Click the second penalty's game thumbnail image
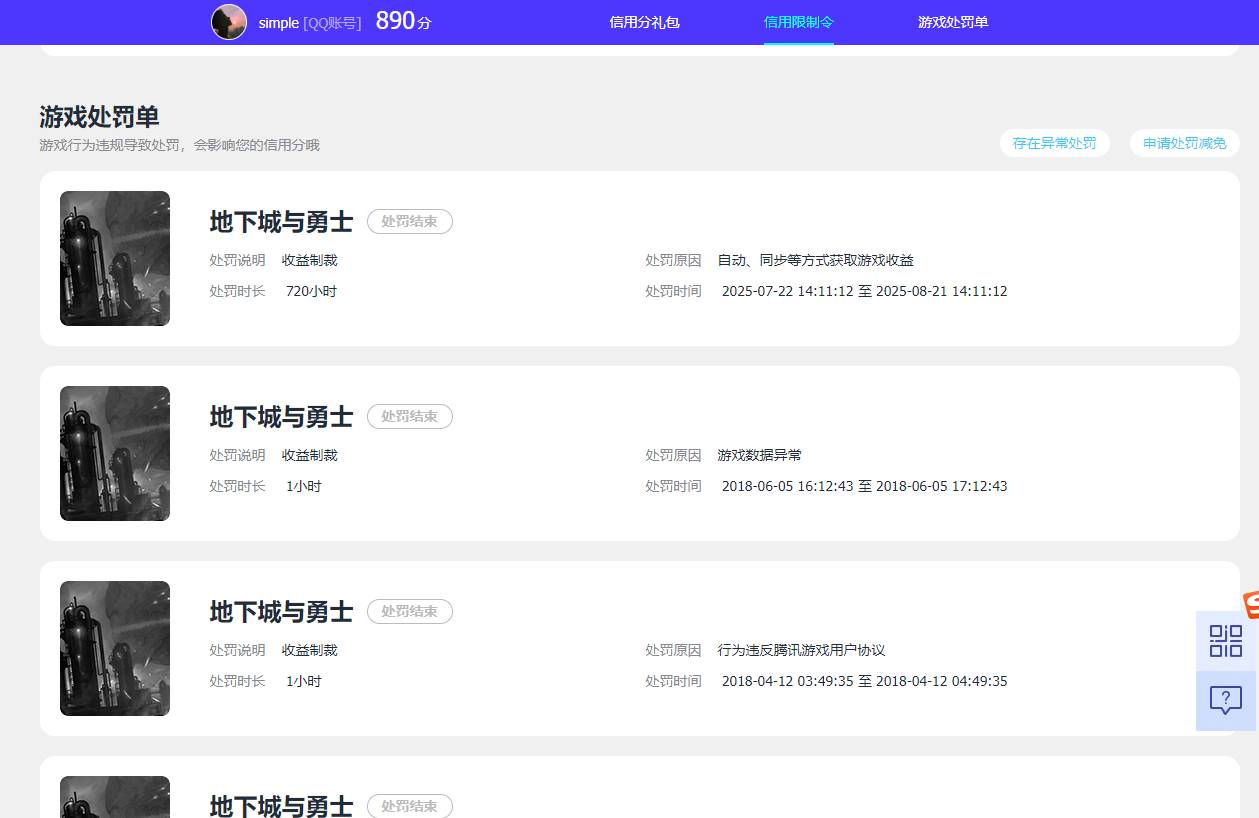The height and width of the screenshot is (818, 1259). [114, 453]
